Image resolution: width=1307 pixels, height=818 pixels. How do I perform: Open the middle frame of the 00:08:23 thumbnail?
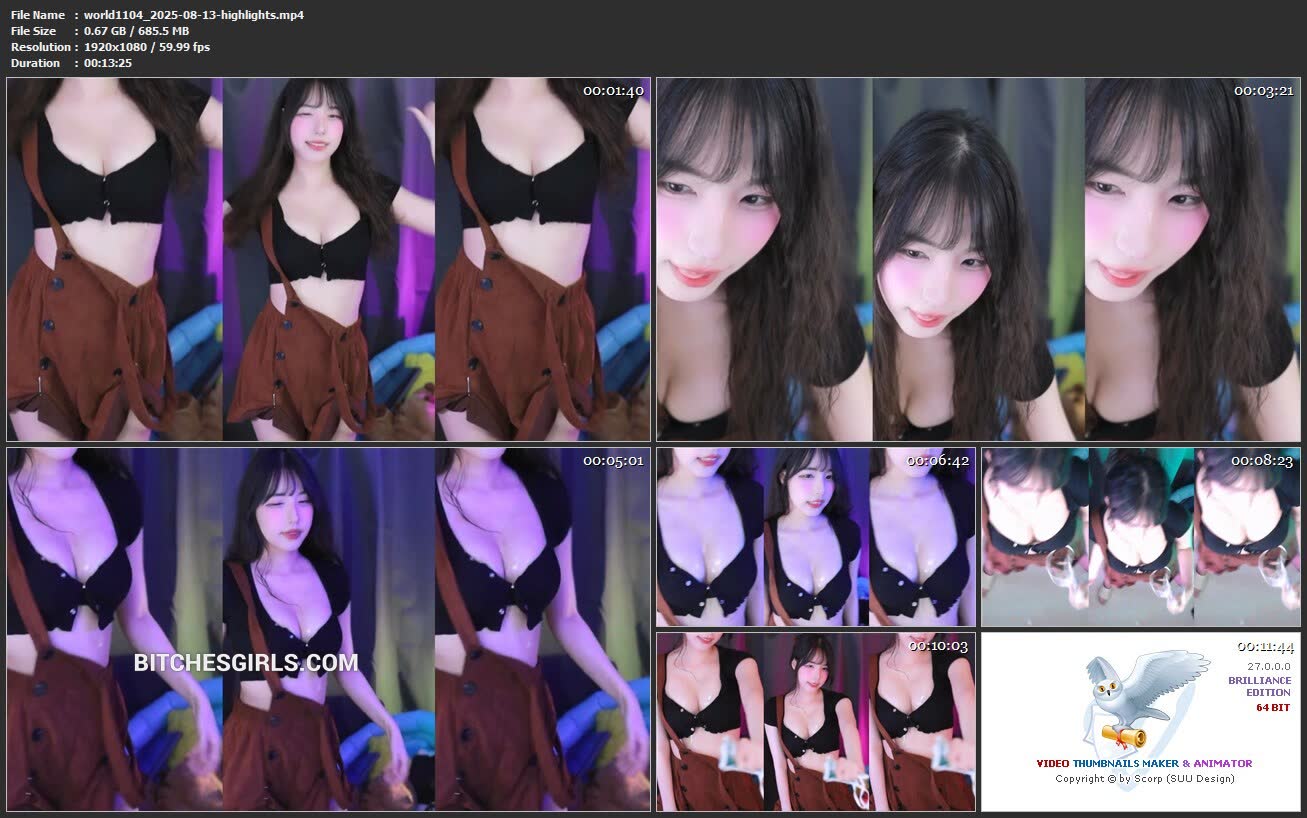point(1140,537)
